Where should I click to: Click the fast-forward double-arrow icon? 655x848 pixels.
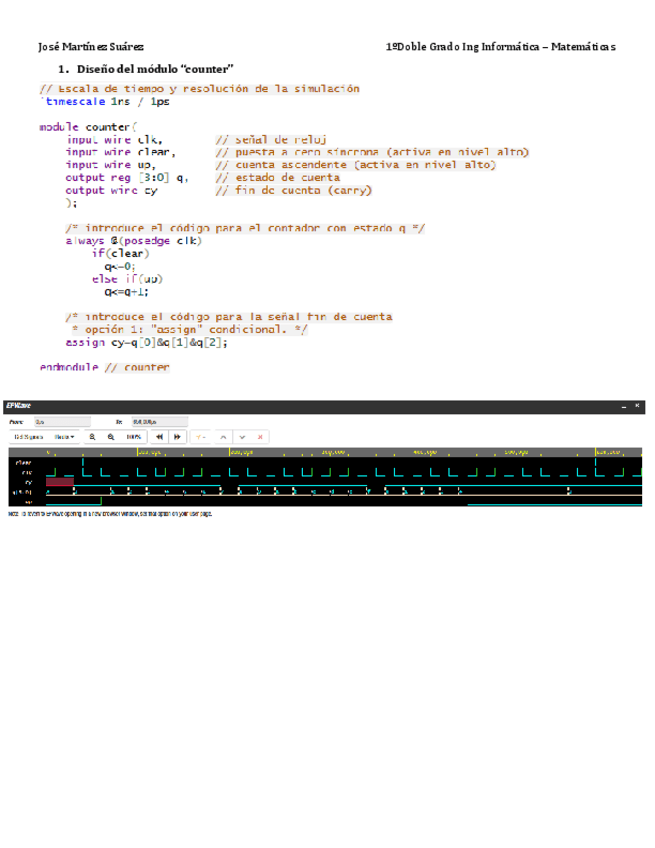pos(177,437)
